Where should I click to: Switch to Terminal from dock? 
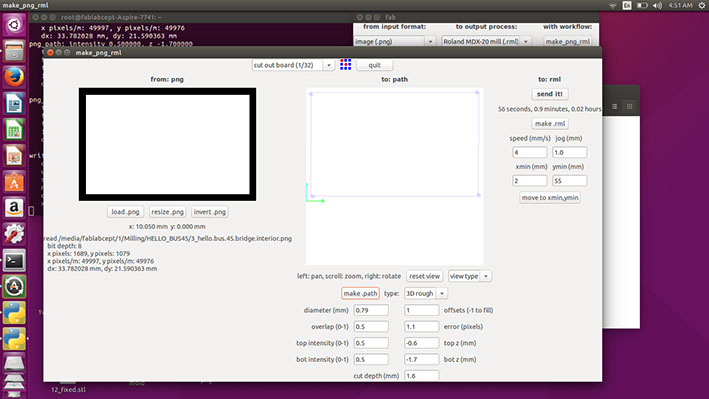14,261
